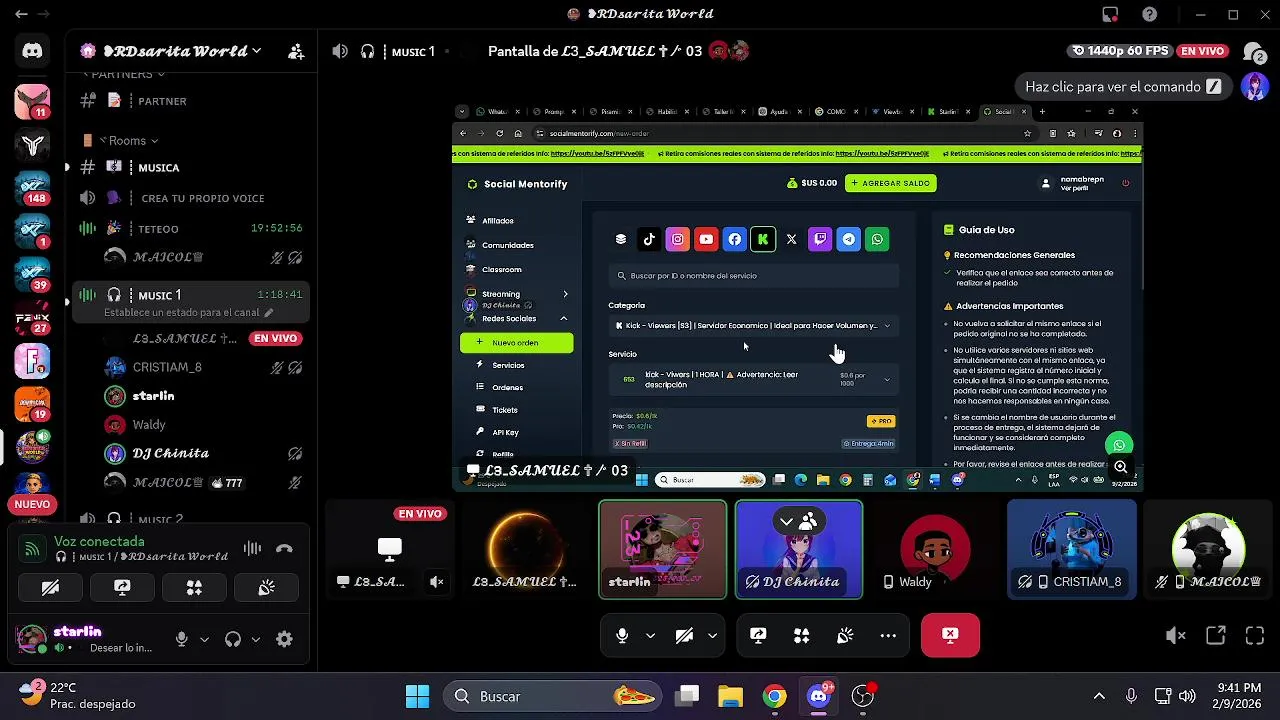Stop watching the stream with the red button
1280x720 pixels.
point(950,635)
